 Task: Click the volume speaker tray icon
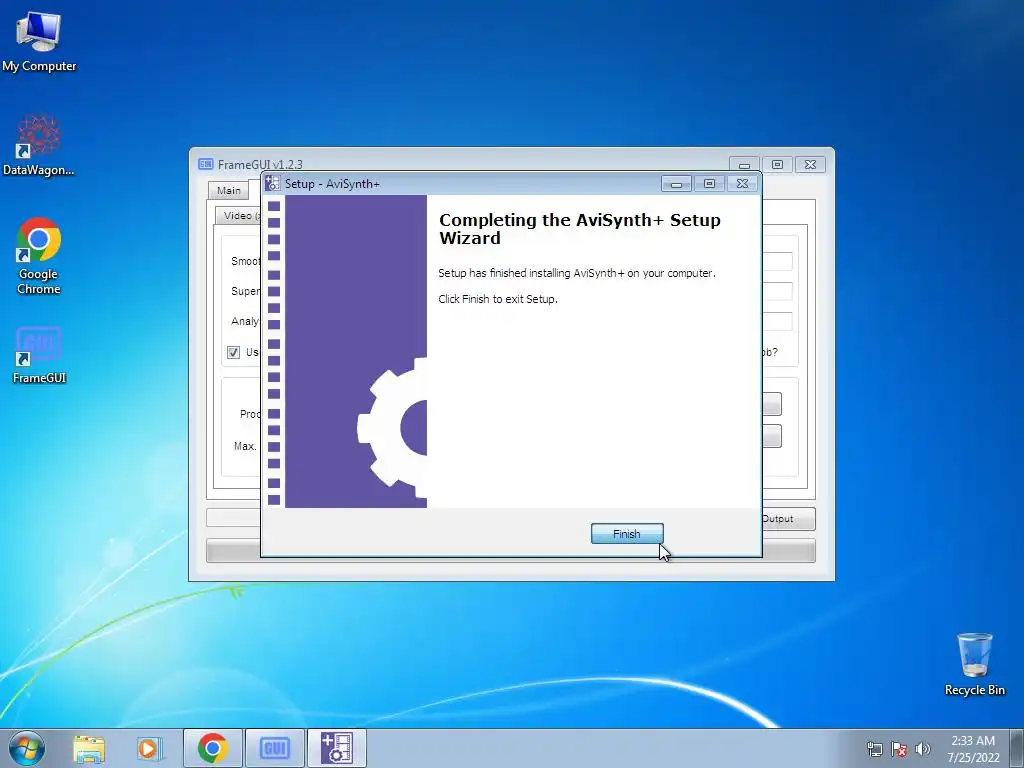pos(922,749)
